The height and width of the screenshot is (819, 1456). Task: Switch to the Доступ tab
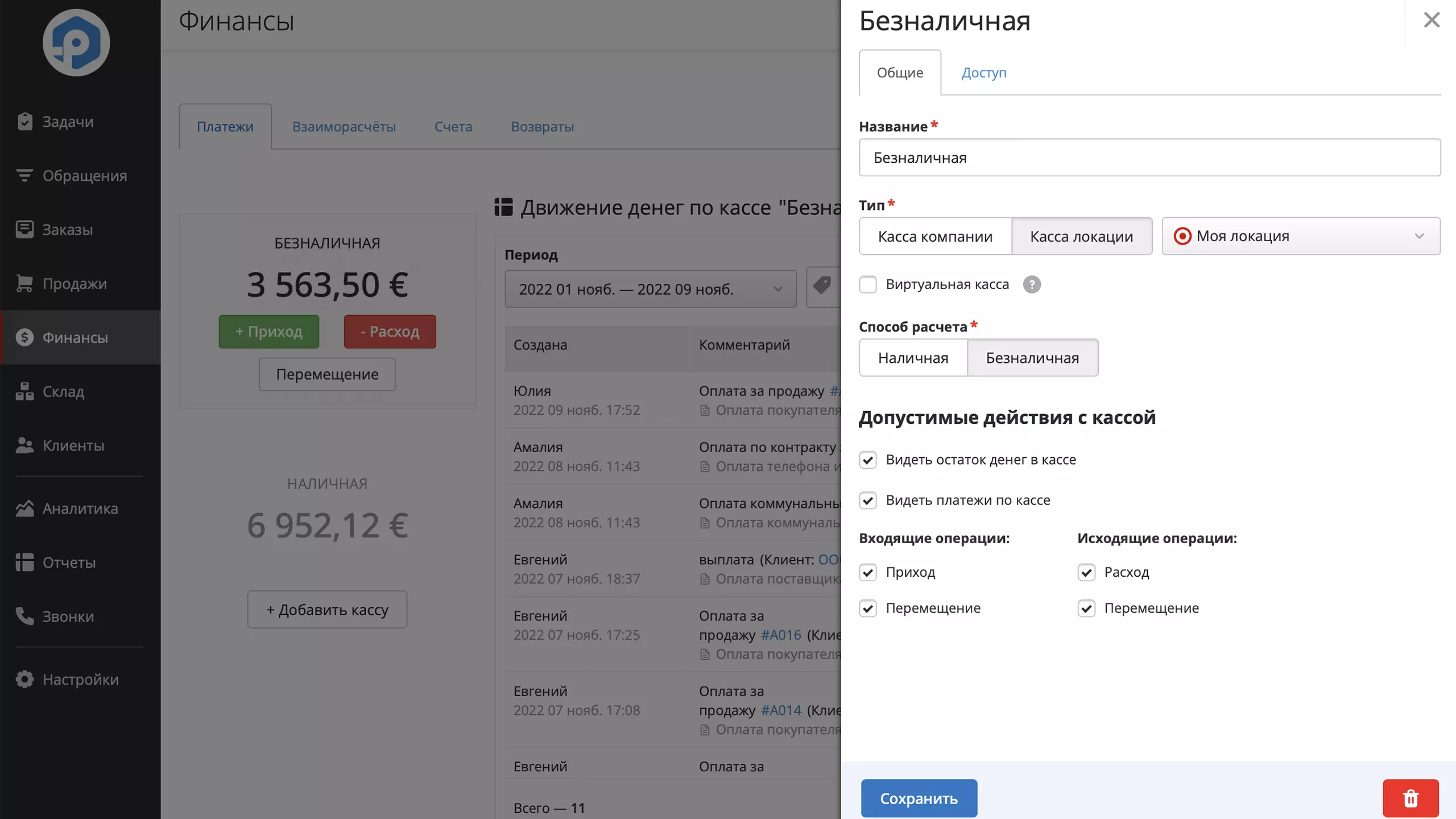(x=984, y=73)
